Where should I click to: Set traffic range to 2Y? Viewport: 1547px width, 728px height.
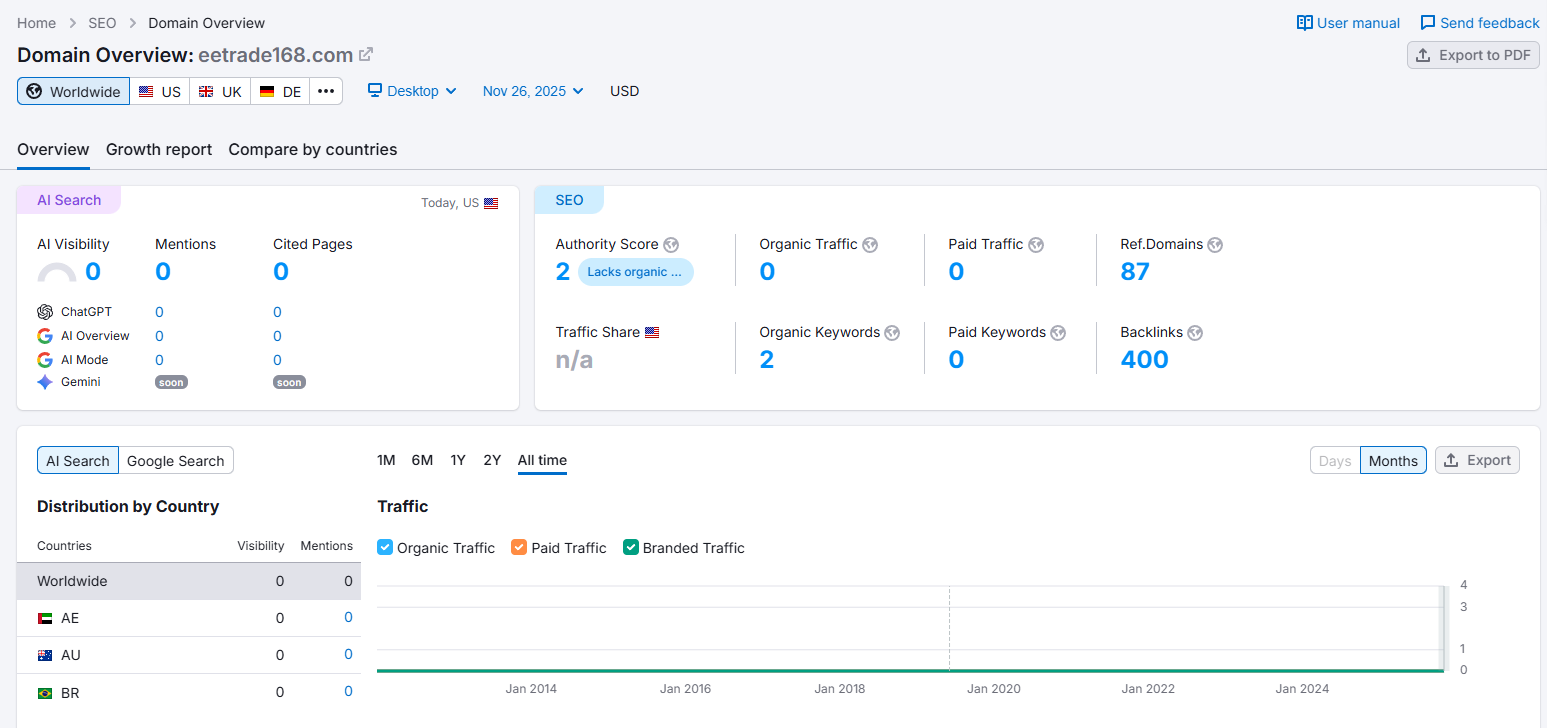(492, 460)
